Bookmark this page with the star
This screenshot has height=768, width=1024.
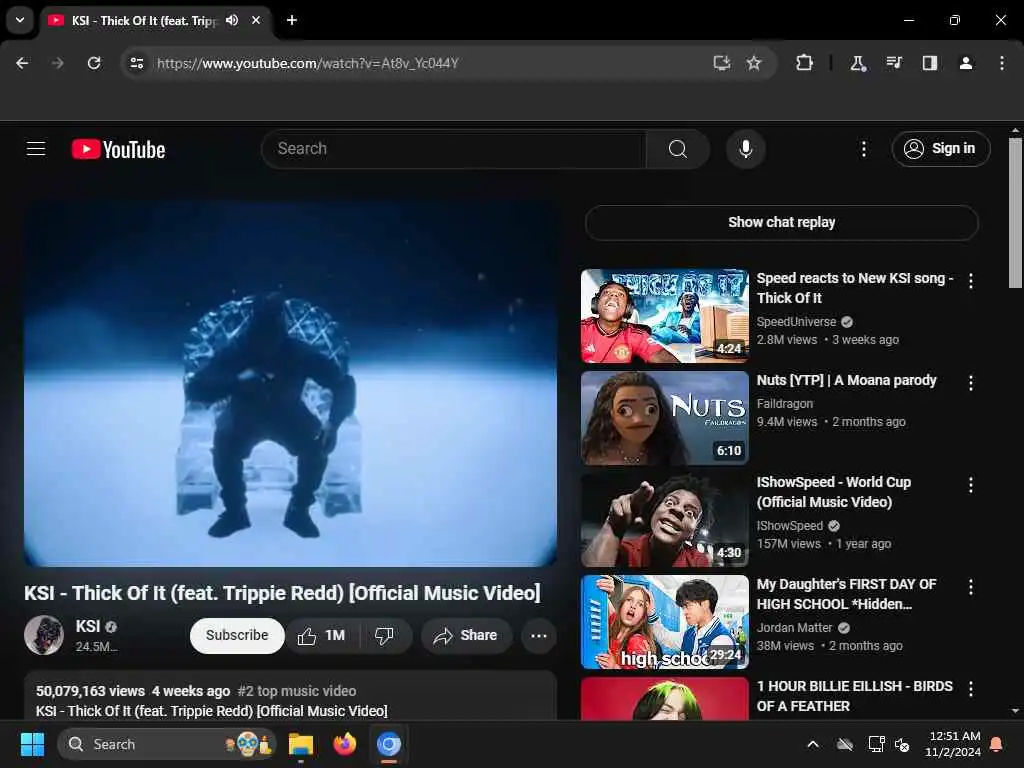coord(754,63)
